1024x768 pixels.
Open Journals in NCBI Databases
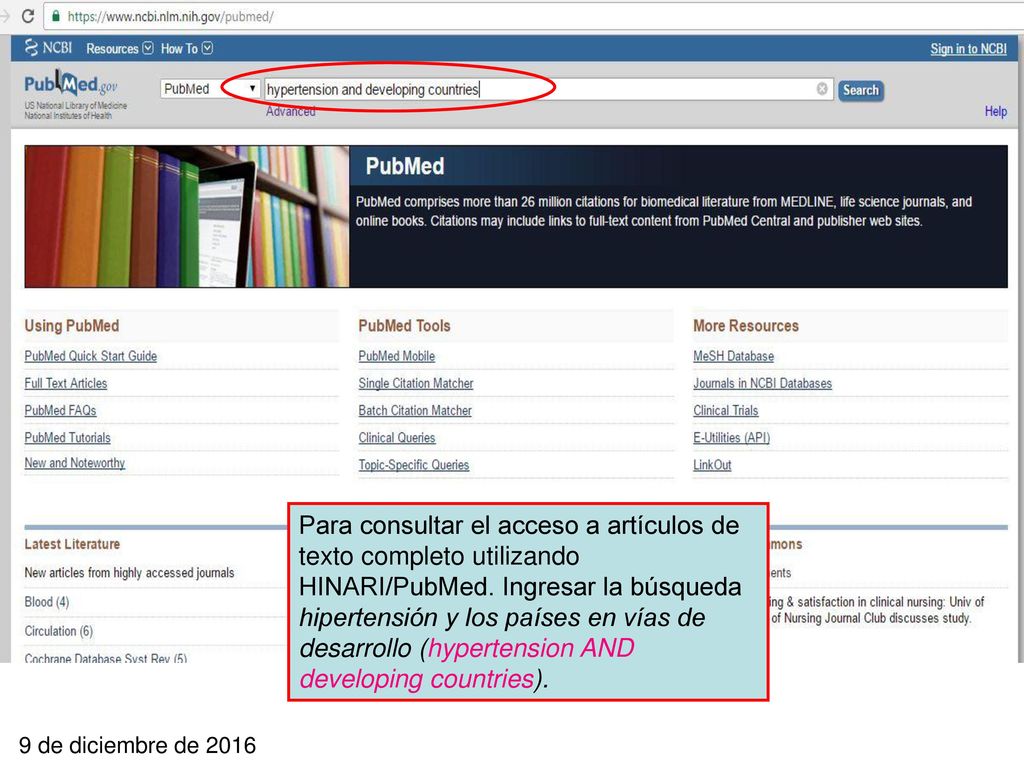coord(762,383)
